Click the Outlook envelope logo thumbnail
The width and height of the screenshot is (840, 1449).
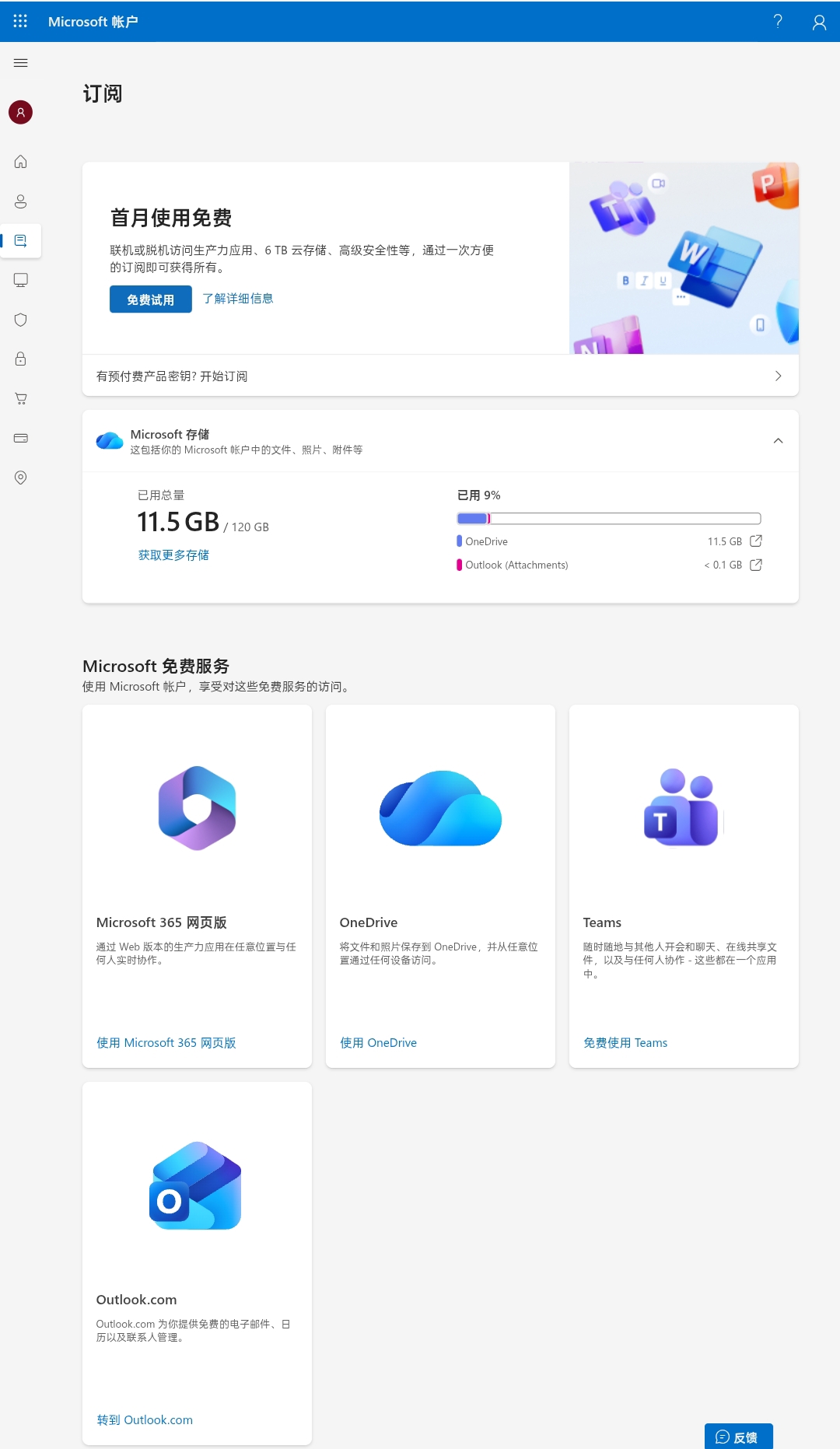(196, 1185)
